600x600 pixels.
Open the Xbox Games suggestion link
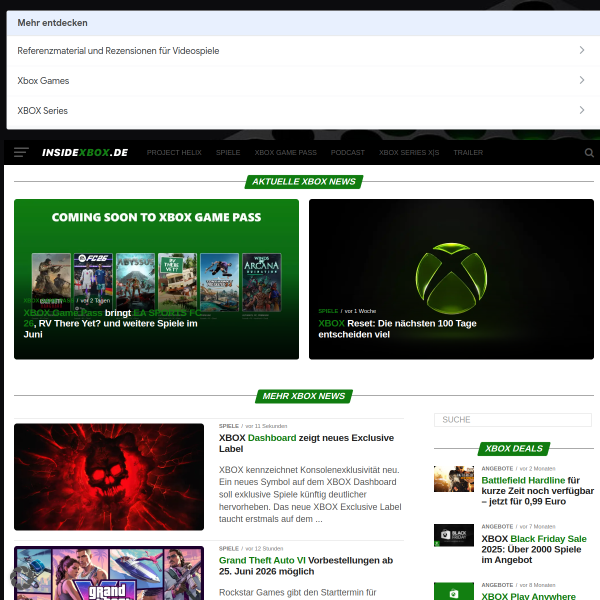tap(43, 81)
